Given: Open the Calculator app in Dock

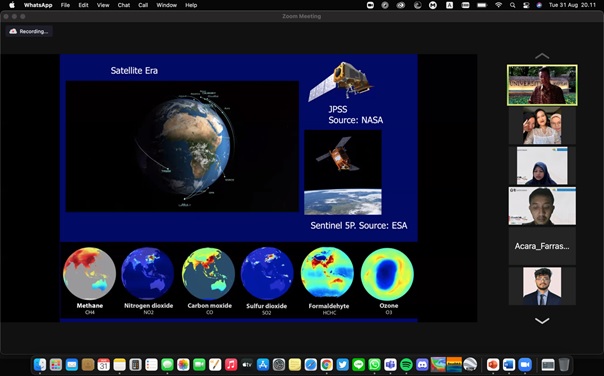Looking at the screenshot, I should point(136,364).
